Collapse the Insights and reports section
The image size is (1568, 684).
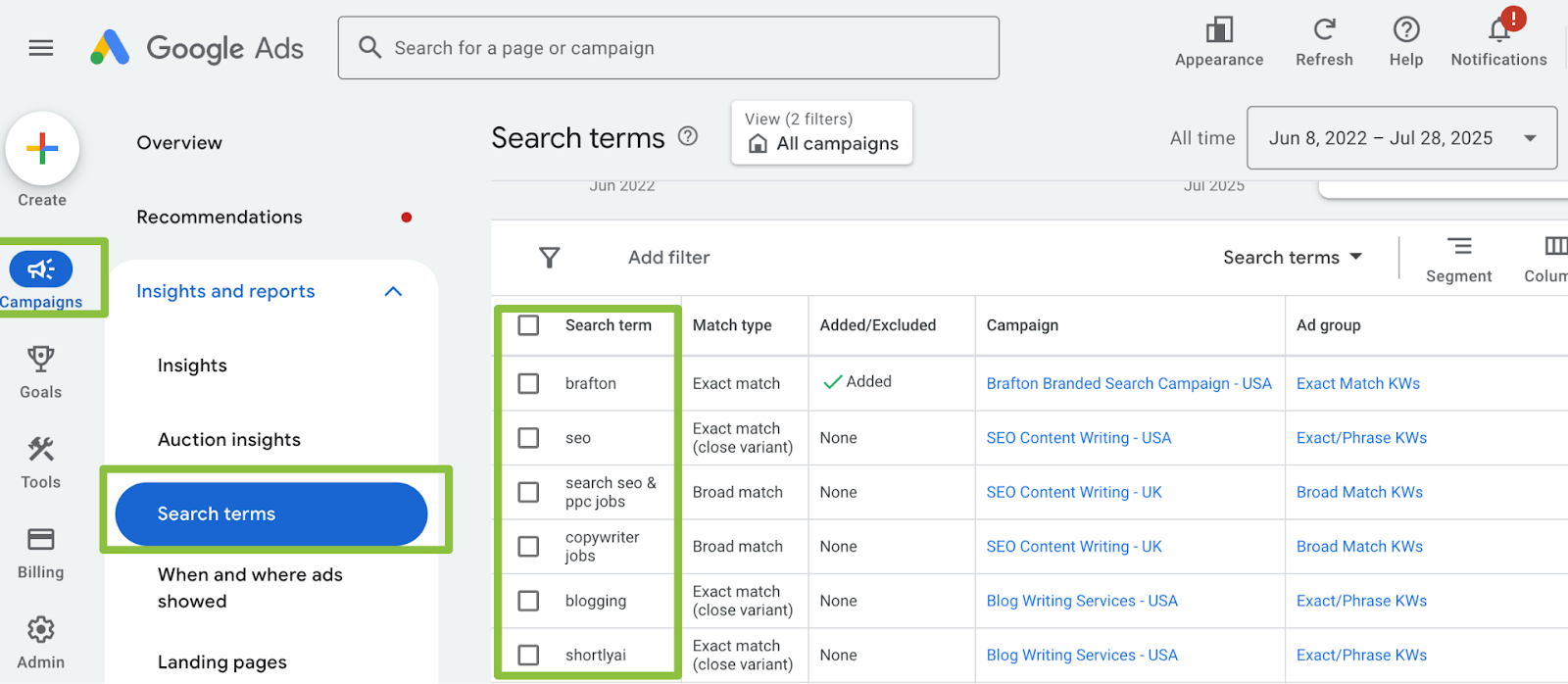tap(393, 292)
